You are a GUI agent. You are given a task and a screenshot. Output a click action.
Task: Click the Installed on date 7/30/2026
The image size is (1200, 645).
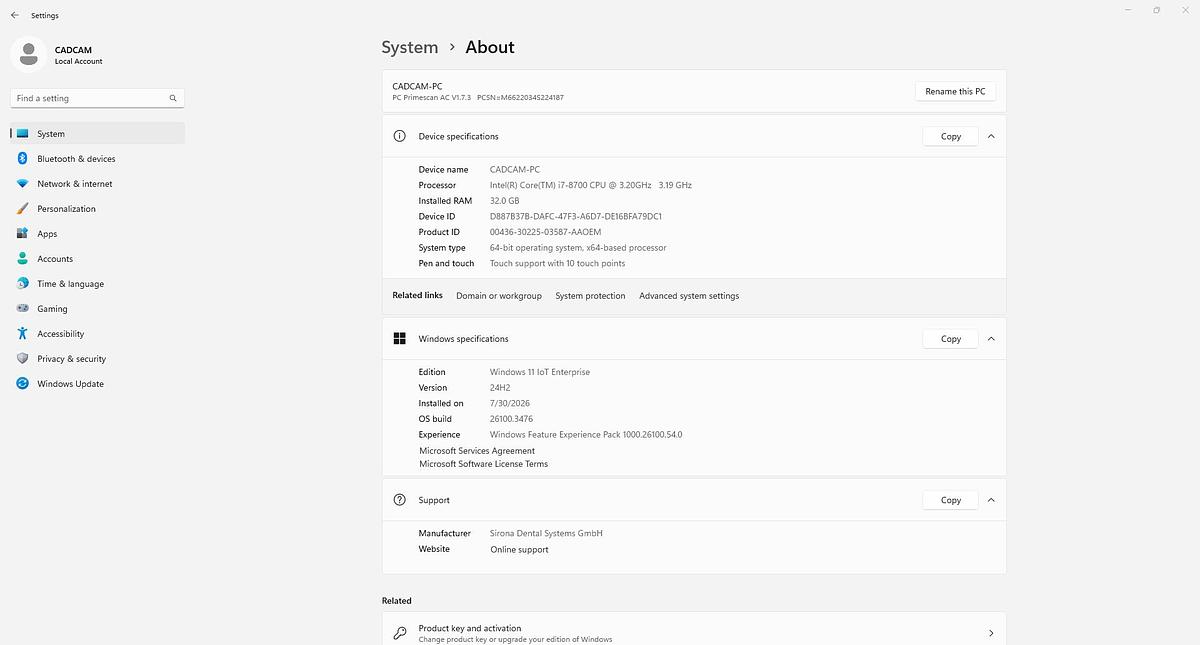510,404
